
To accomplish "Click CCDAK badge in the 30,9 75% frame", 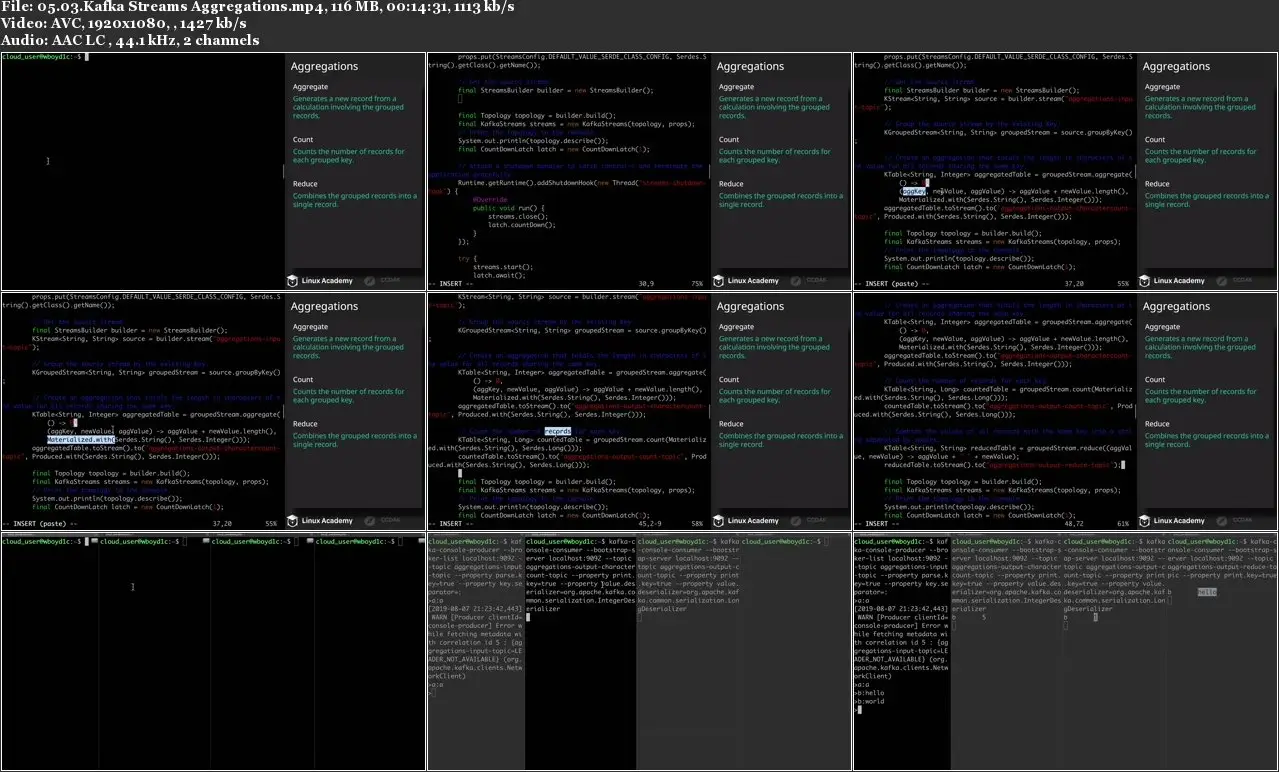I will coord(809,281).
